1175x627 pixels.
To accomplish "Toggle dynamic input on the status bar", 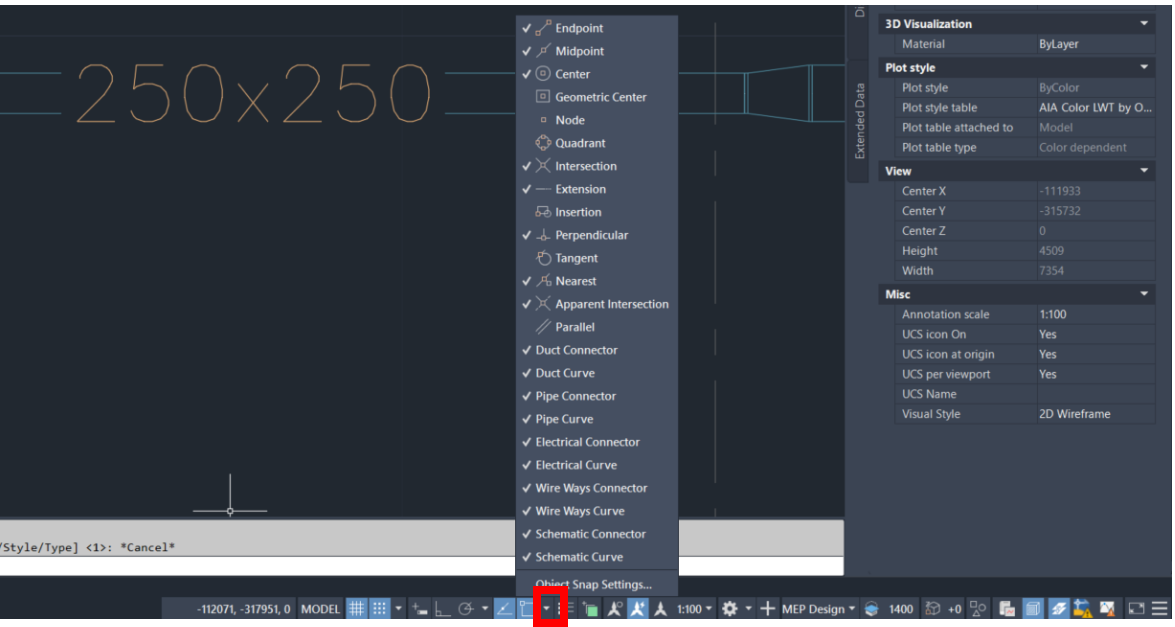I will coord(418,608).
